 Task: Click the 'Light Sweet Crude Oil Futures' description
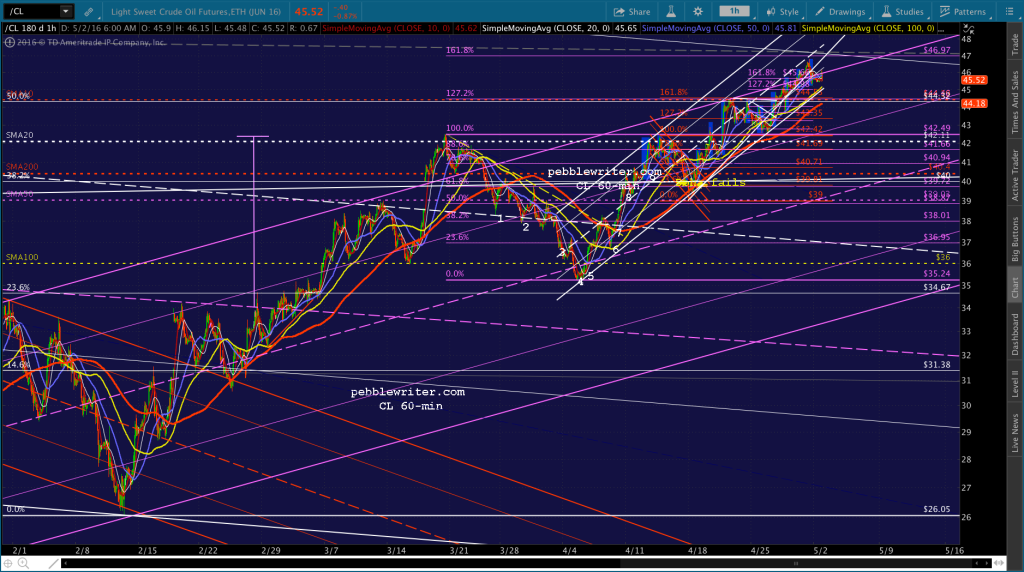coord(196,12)
